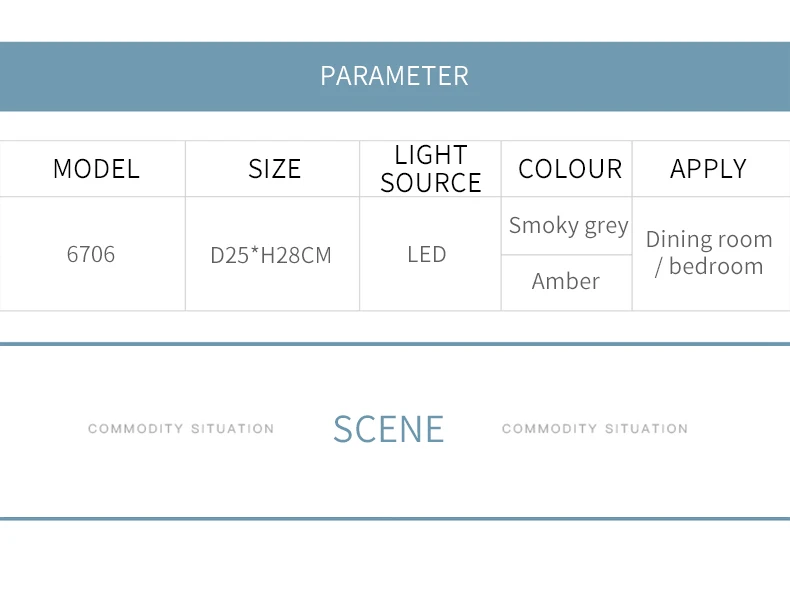
Task: Choose the Smoky grey colour cell
Action: pyautogui.click(x=568, y=226)
